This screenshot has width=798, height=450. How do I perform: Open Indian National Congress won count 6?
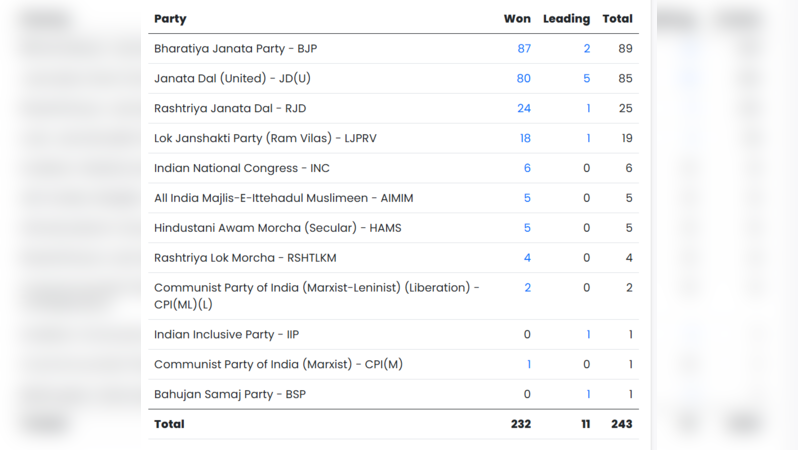527,169
